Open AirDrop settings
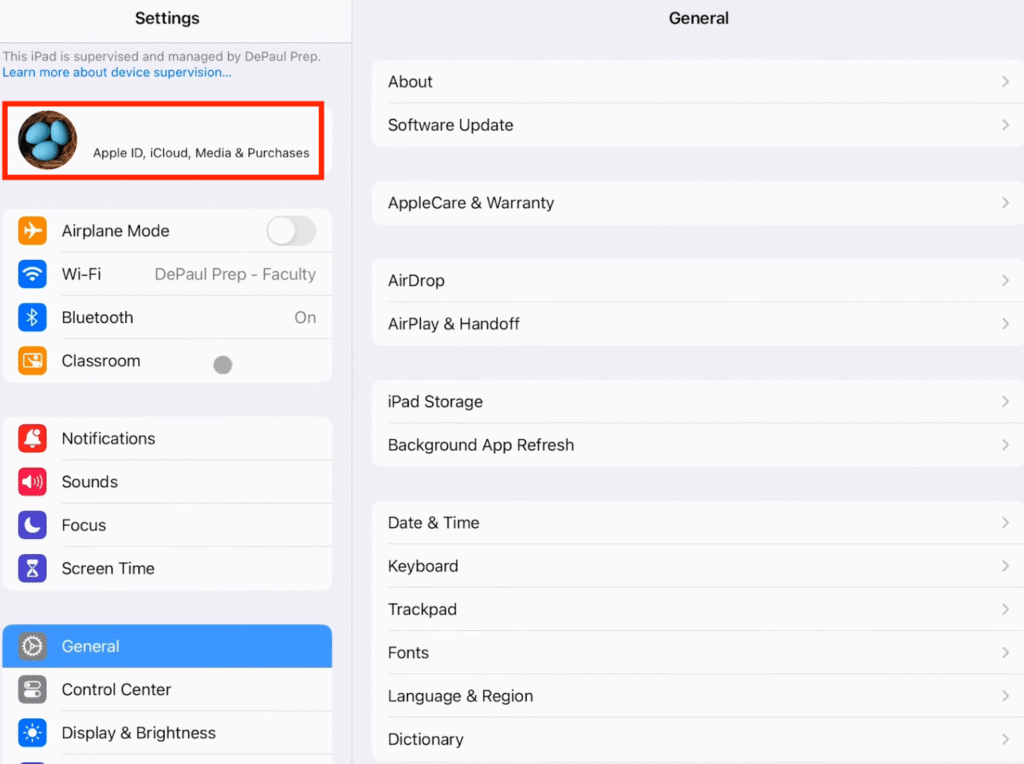The image size is (1024, 764). coord(697,280)
